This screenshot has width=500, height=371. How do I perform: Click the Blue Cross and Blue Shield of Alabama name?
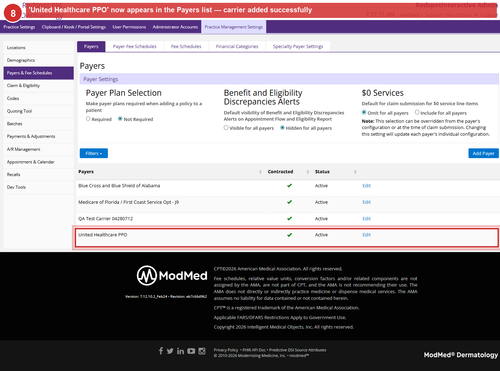[119, 186]
